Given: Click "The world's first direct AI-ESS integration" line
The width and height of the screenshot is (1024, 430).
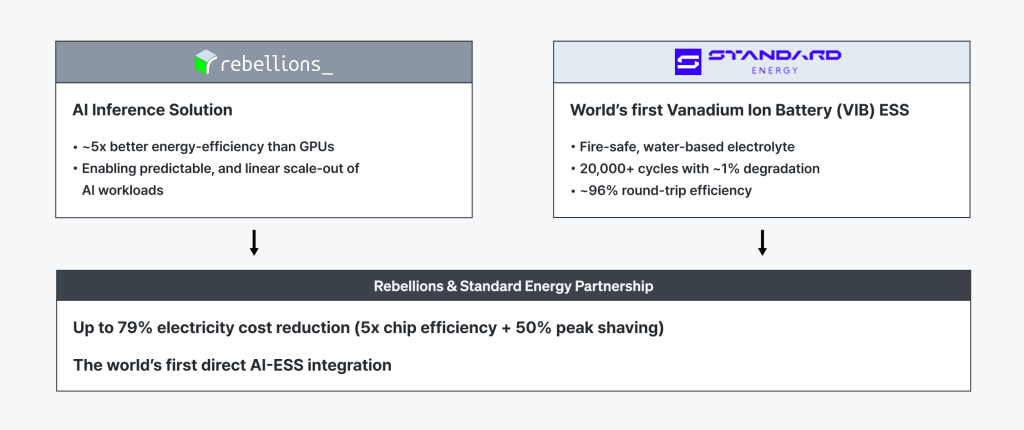Looking at the screenshot, I should click(232, 365).
